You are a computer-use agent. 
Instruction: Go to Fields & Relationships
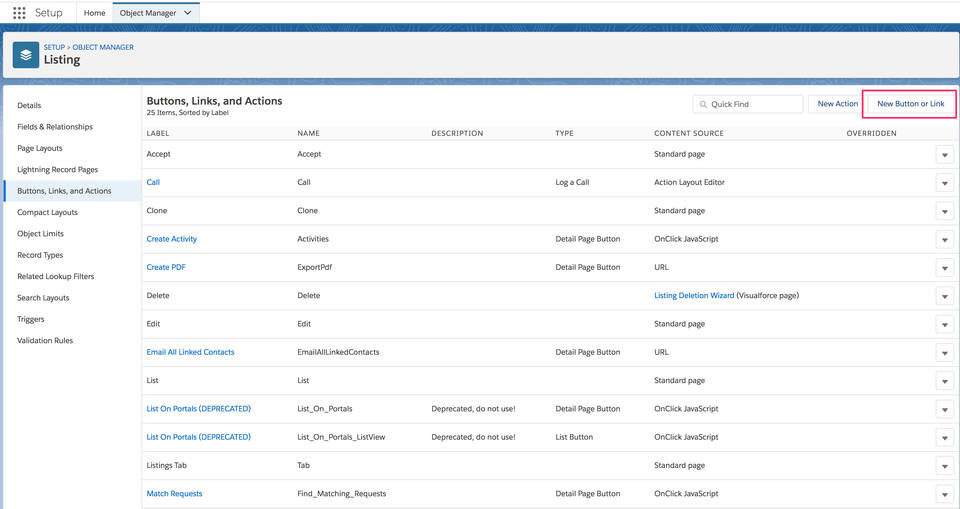pos(55,127)
